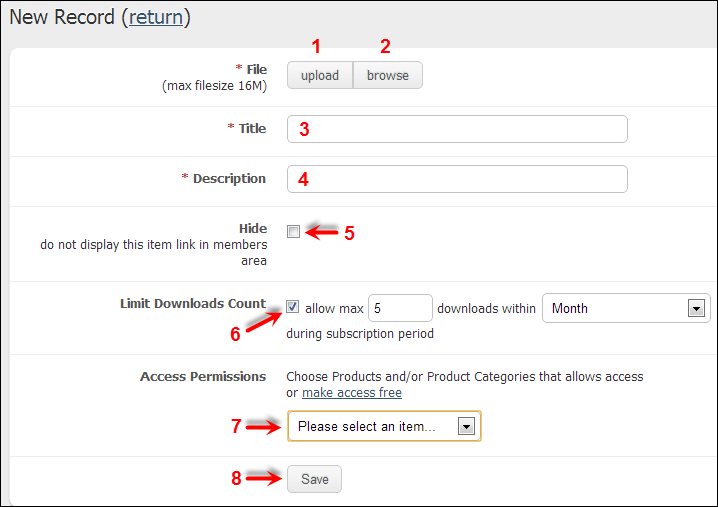This screenshot has height=507, width=718.
Task: Expand the Month period dropdown
Action: click(x=626, y=308)
